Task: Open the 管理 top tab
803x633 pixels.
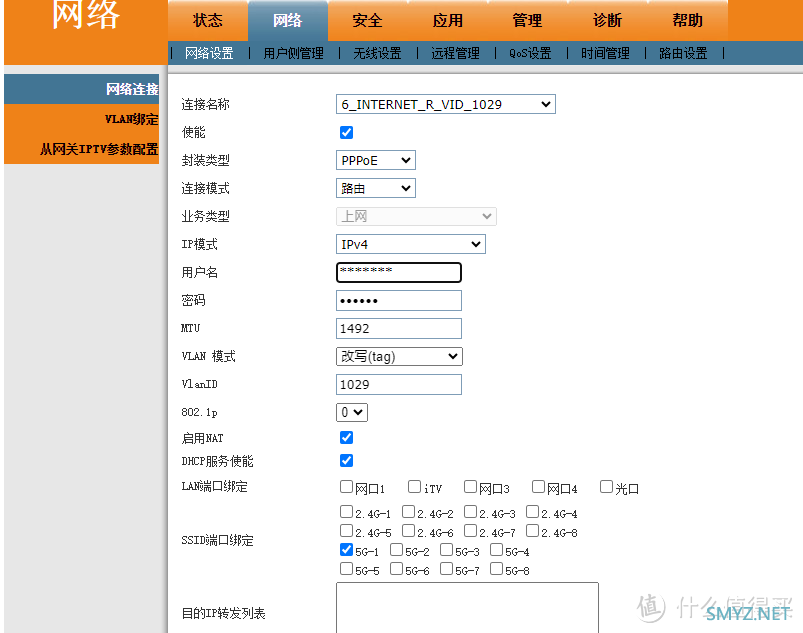Action: (x=527, y=20)
